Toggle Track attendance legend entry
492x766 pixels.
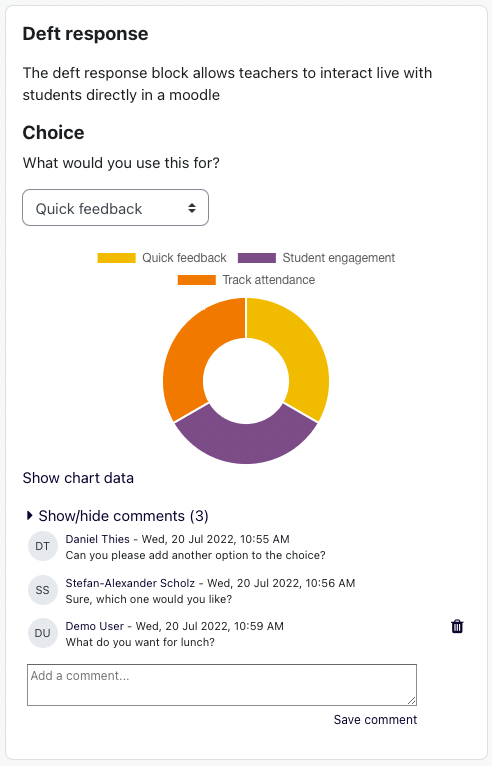point(246,280)
